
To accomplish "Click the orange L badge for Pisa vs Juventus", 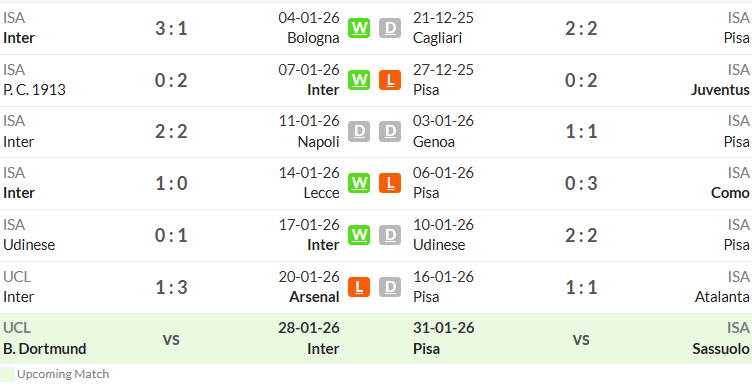I will click(x=390, y=80).
